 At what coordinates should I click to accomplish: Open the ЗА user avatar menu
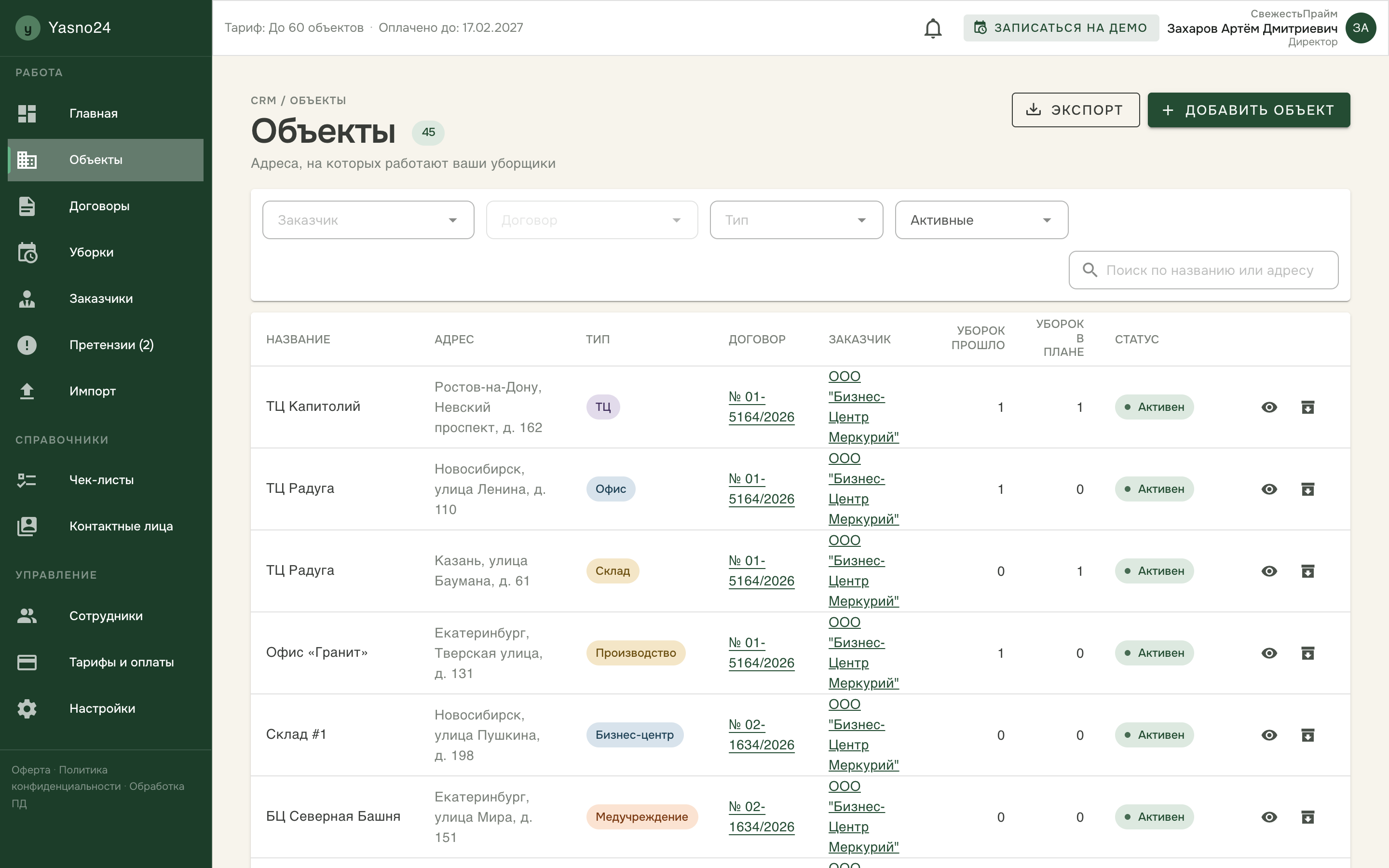click(1360, 28)
